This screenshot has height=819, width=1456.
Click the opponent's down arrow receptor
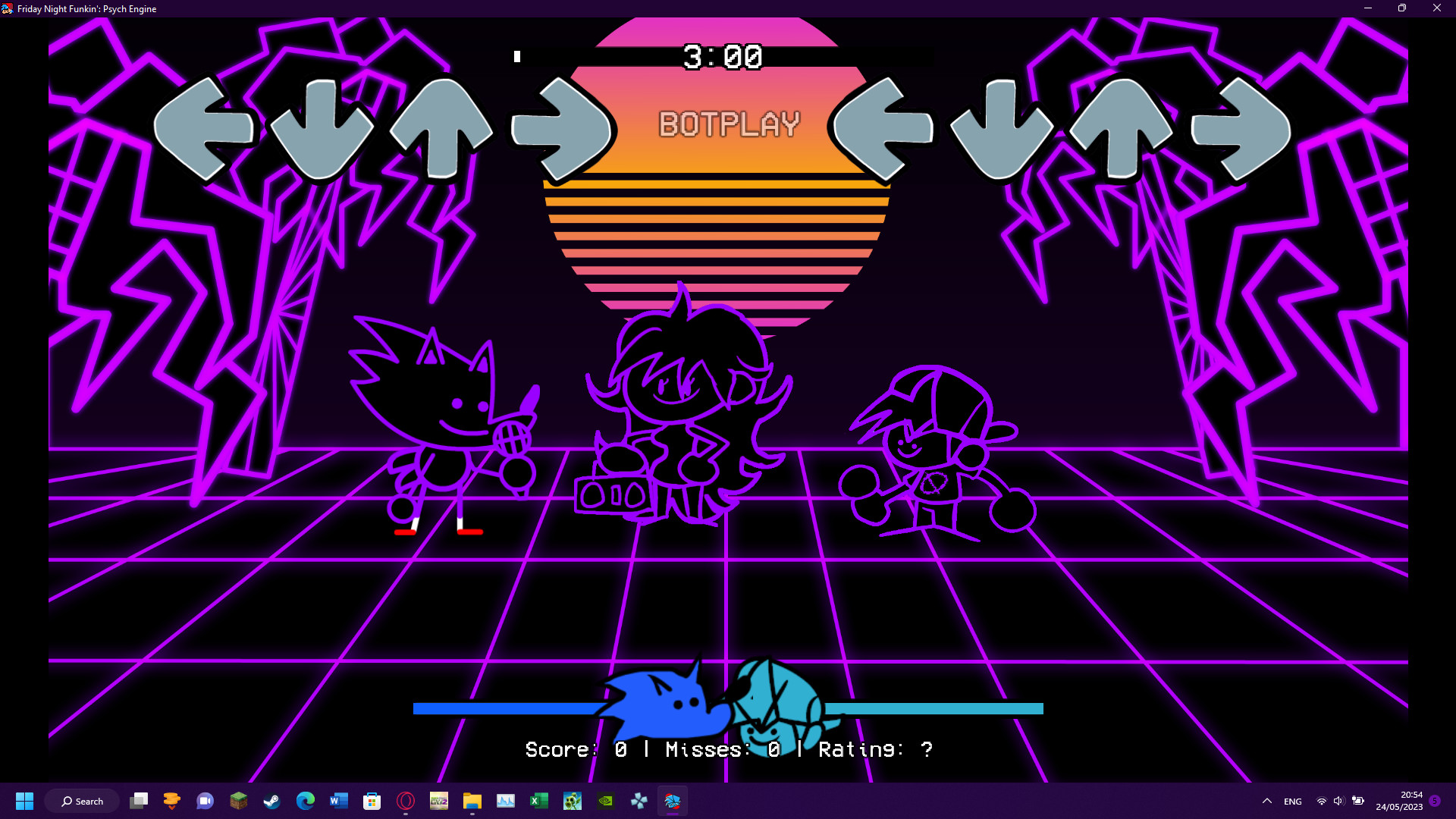(322, 130)
